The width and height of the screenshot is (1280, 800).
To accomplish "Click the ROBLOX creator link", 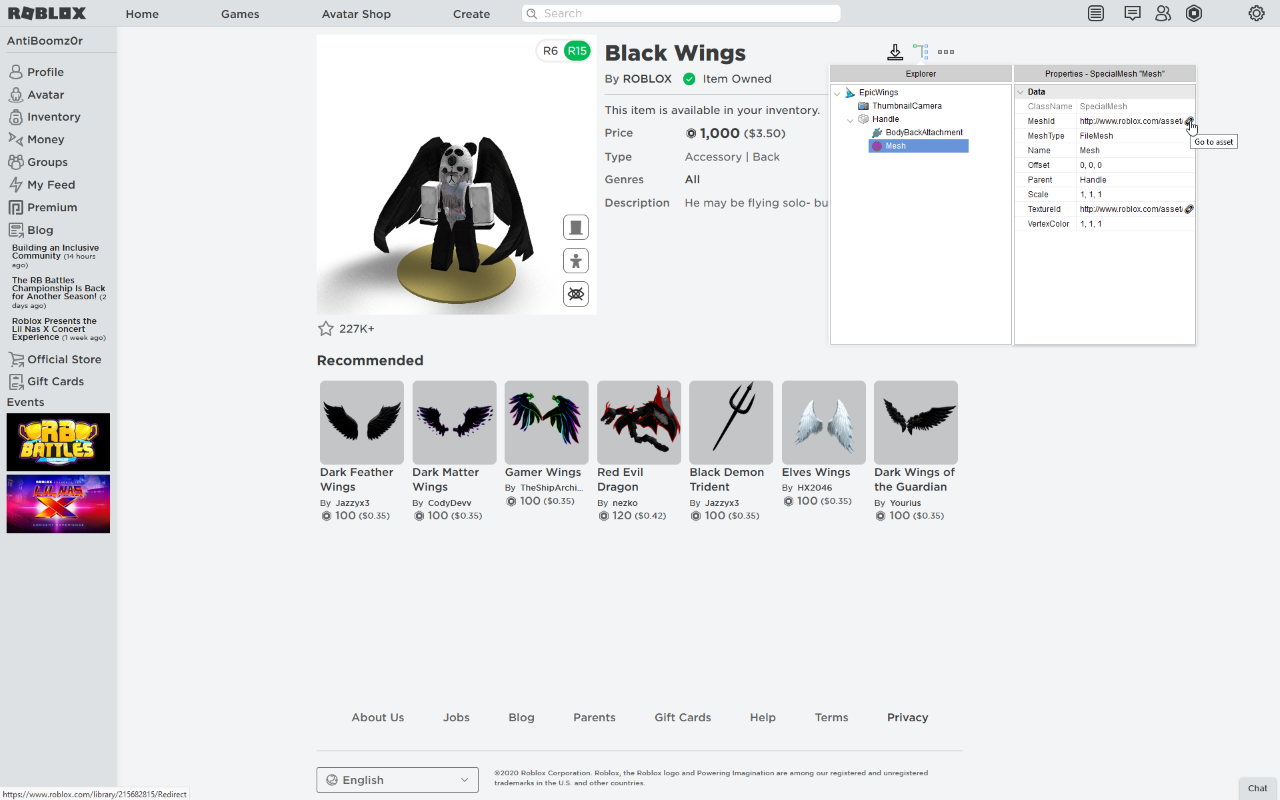I will point(647,79).
